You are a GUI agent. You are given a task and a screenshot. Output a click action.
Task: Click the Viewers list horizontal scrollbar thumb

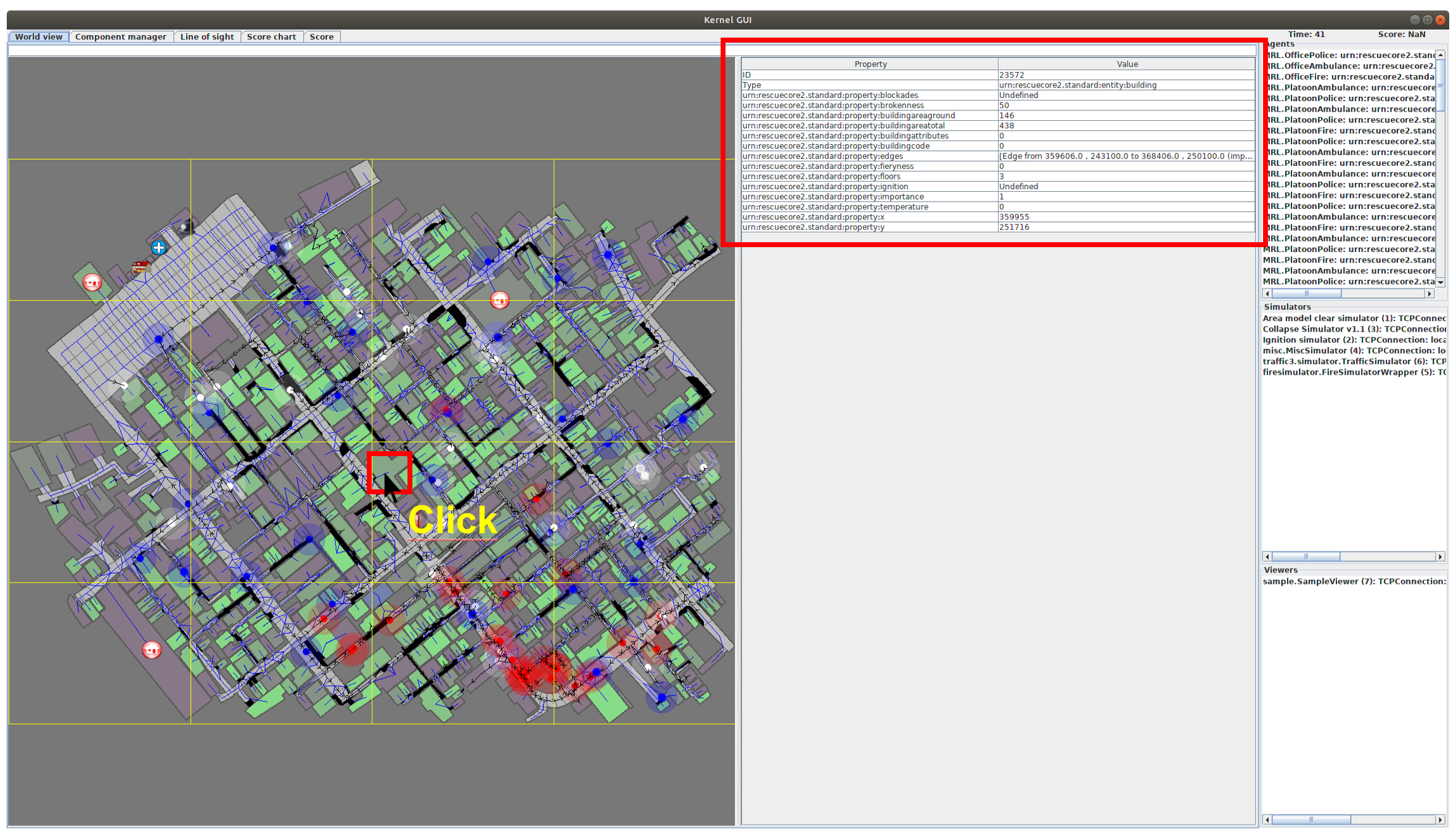1311,820
